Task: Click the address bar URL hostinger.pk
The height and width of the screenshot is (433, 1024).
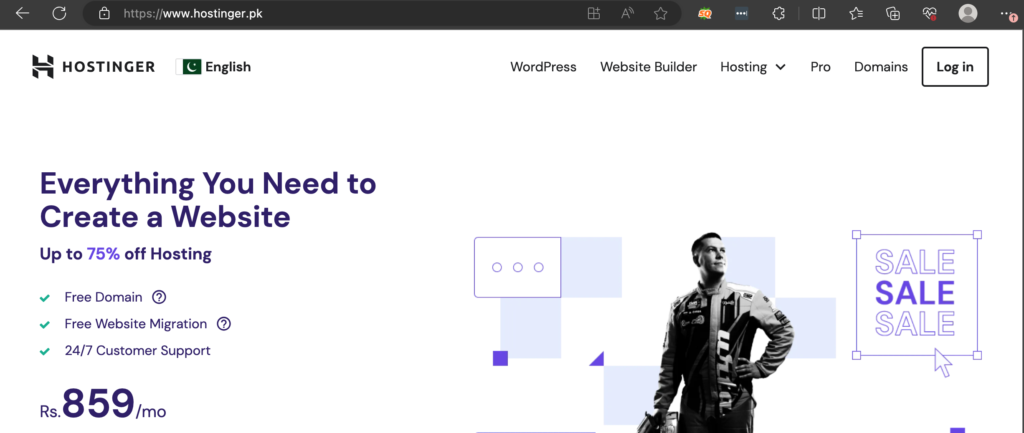Action: [x=193, y=13]
